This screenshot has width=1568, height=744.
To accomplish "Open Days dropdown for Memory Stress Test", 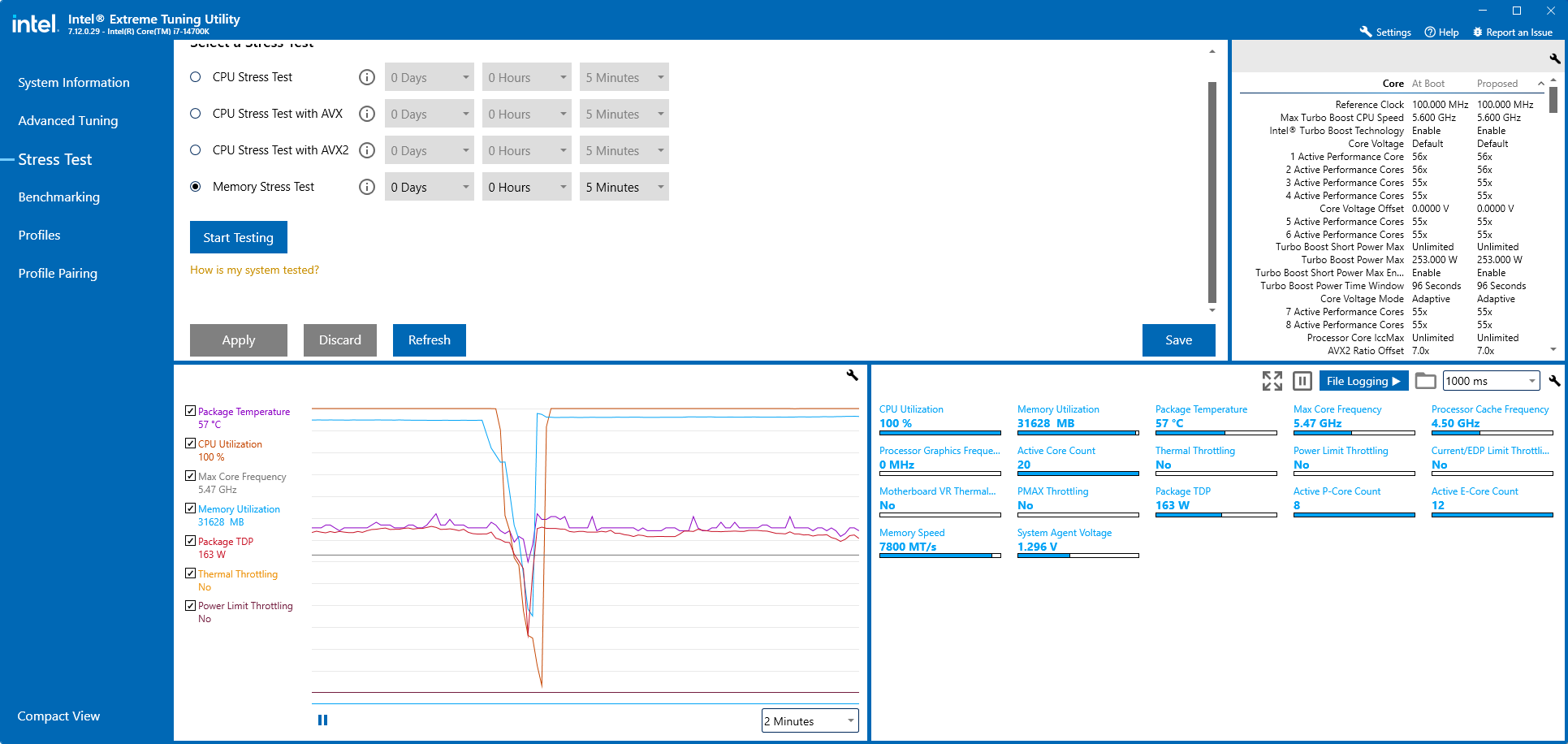I will (430, 187).
